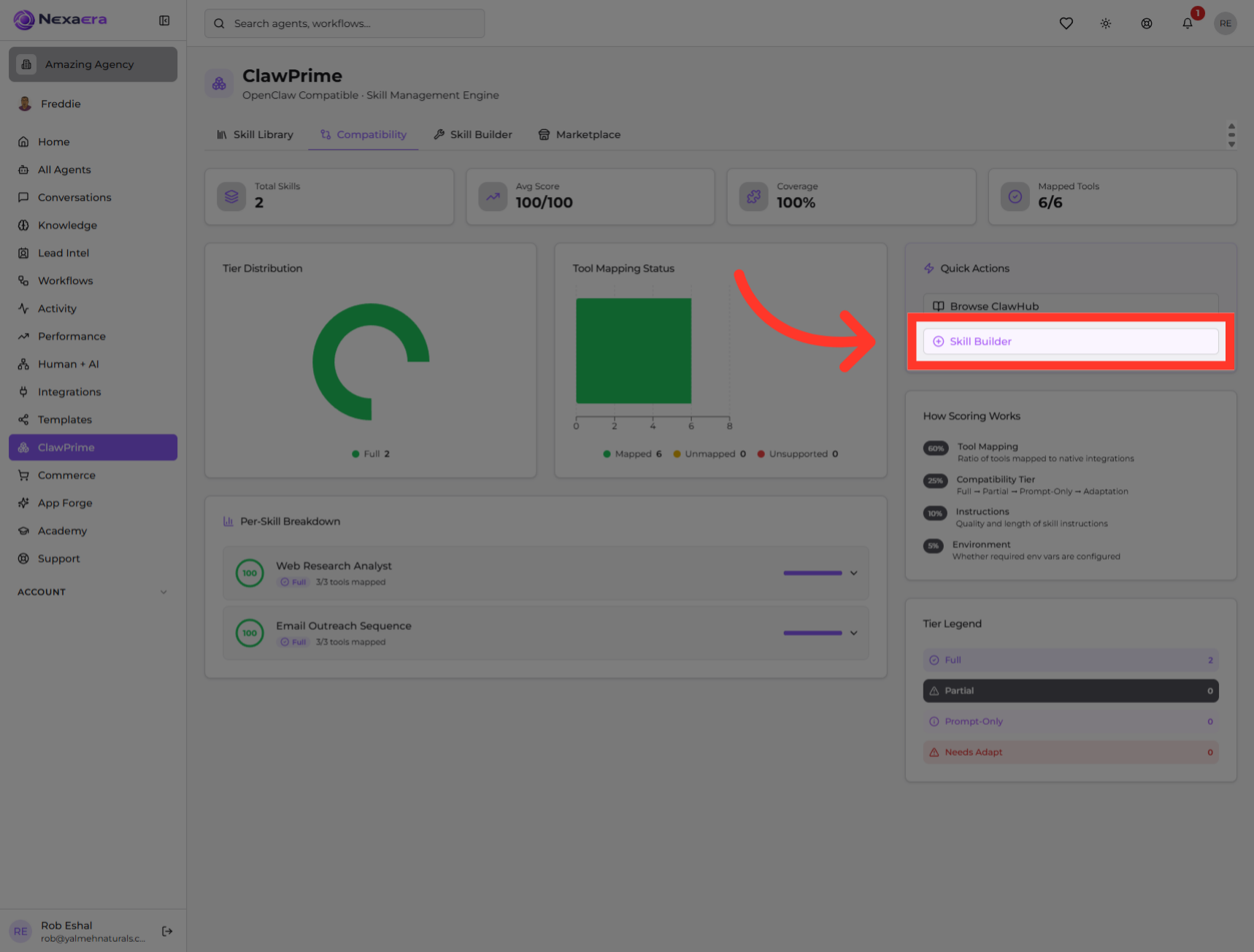1254x952 pixels.
Task: Select the Partial tier legend row
Action: pos(1071,691)
